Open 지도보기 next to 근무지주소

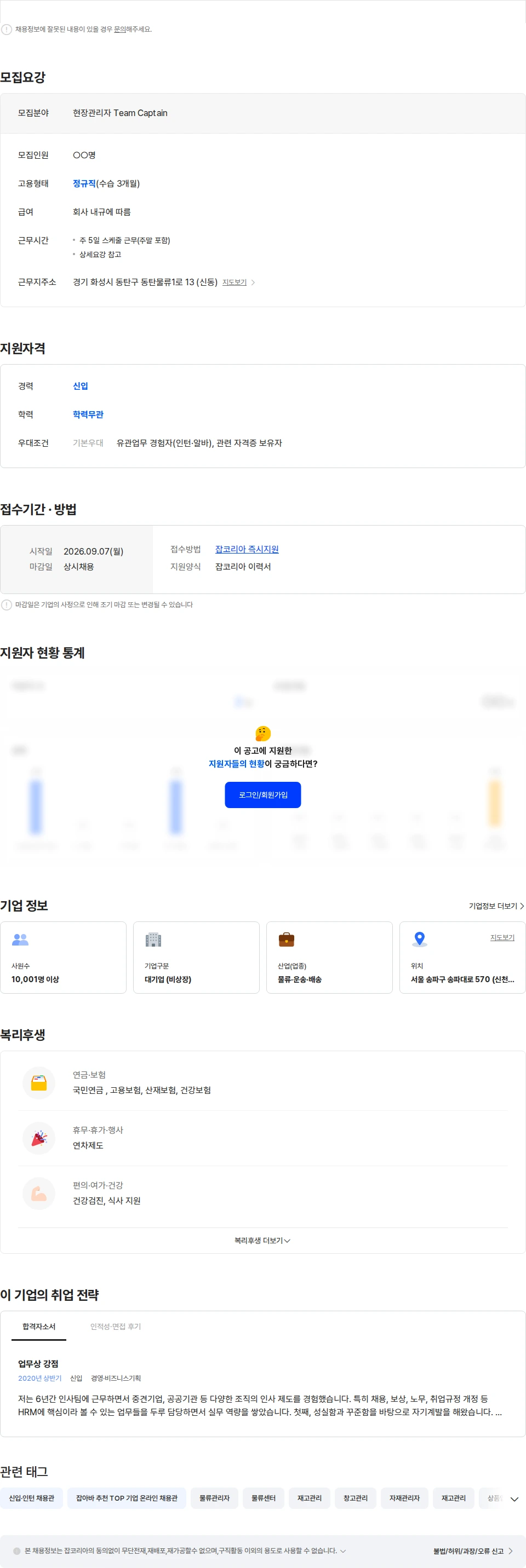click(234, 283)
